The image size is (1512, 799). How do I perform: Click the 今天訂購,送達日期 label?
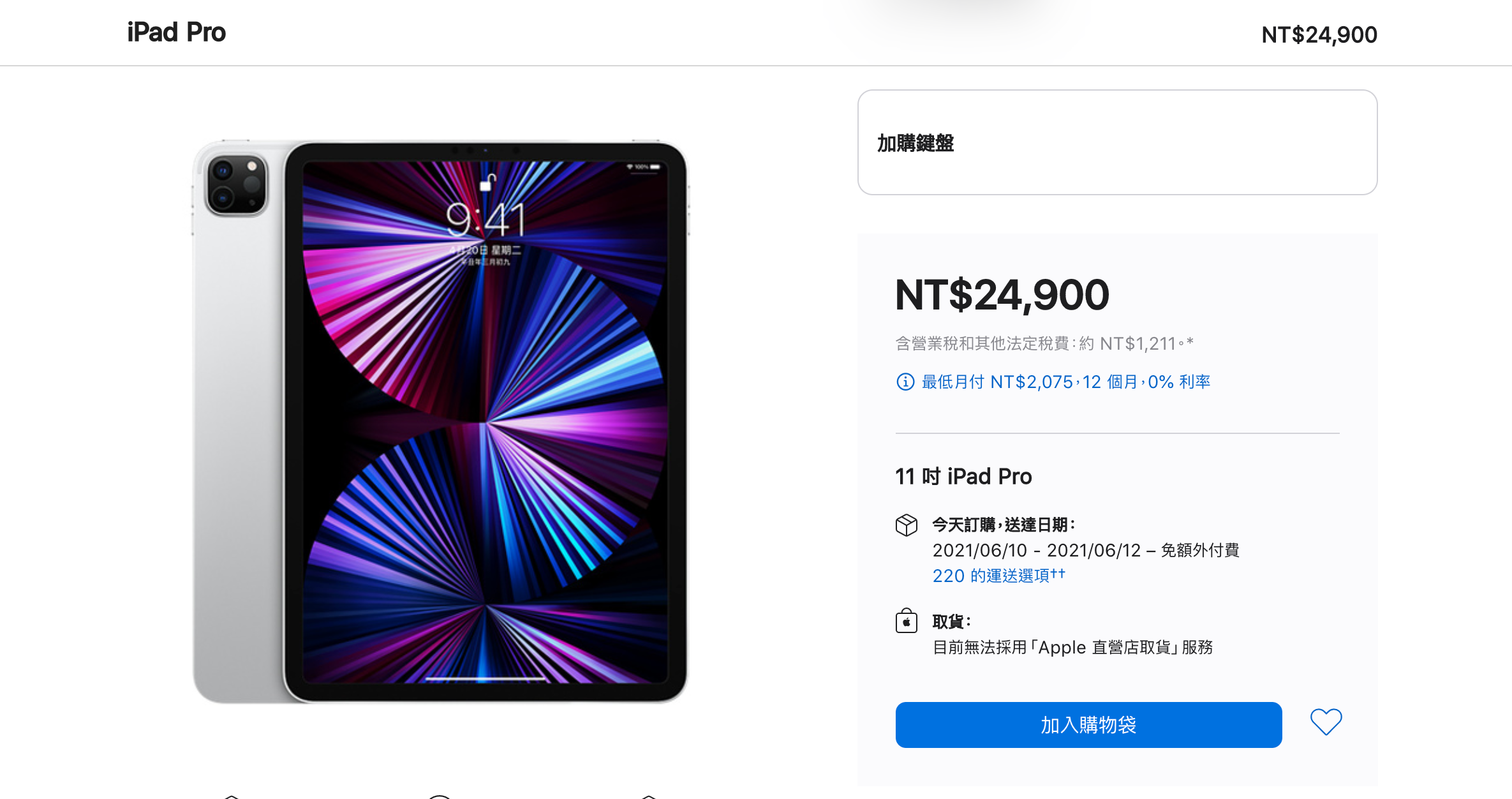1004,525
